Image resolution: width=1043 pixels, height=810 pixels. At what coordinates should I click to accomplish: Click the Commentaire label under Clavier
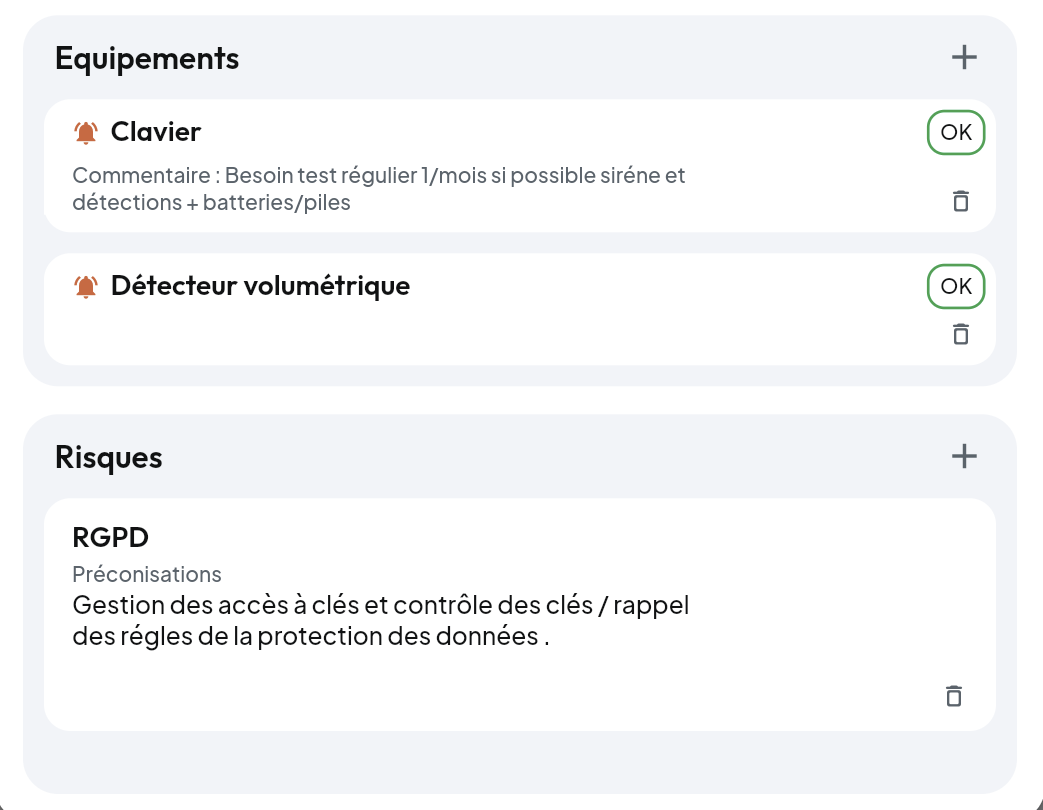coord(142,176)
